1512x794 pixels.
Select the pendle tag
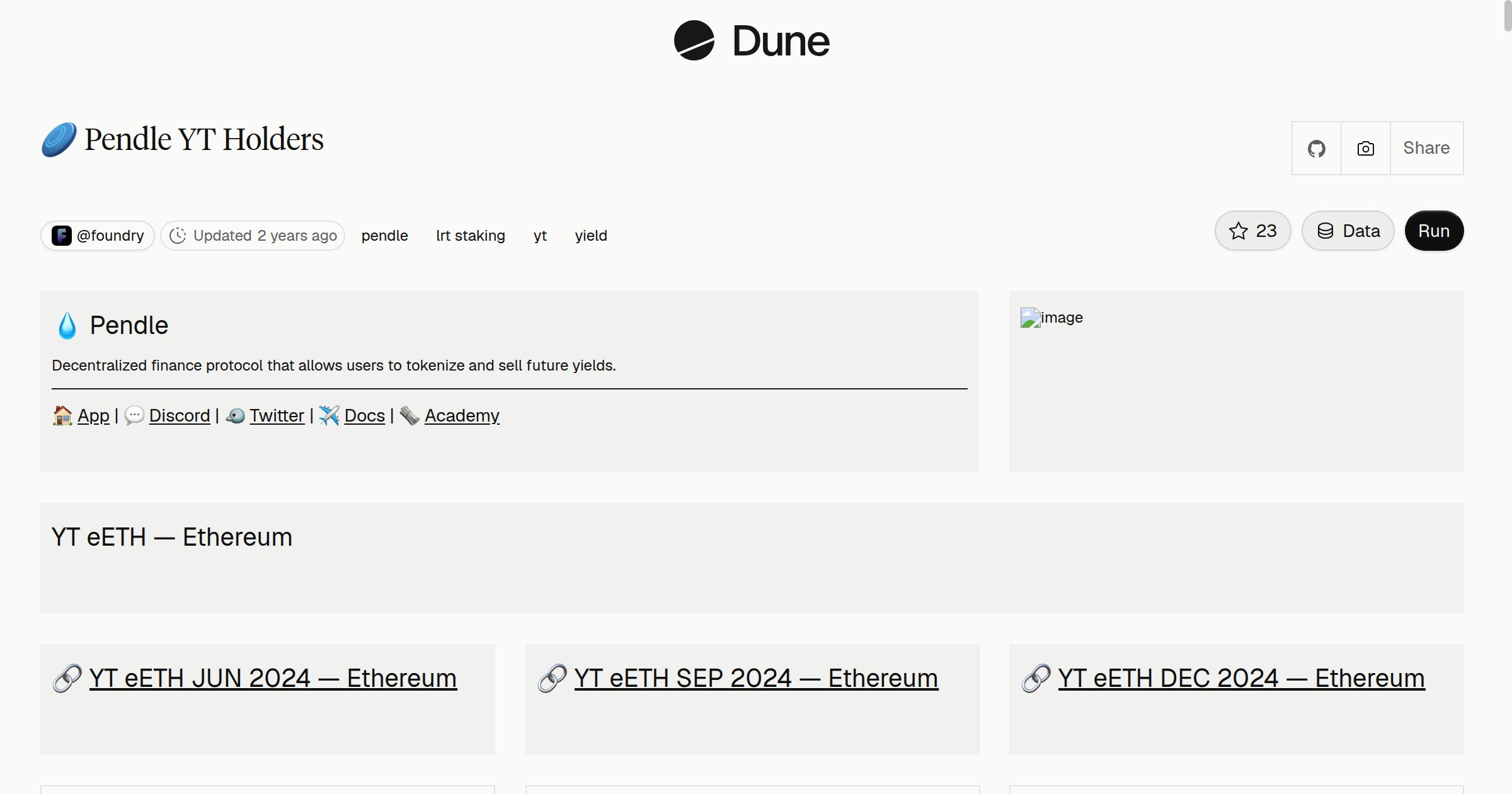[384, 236]
